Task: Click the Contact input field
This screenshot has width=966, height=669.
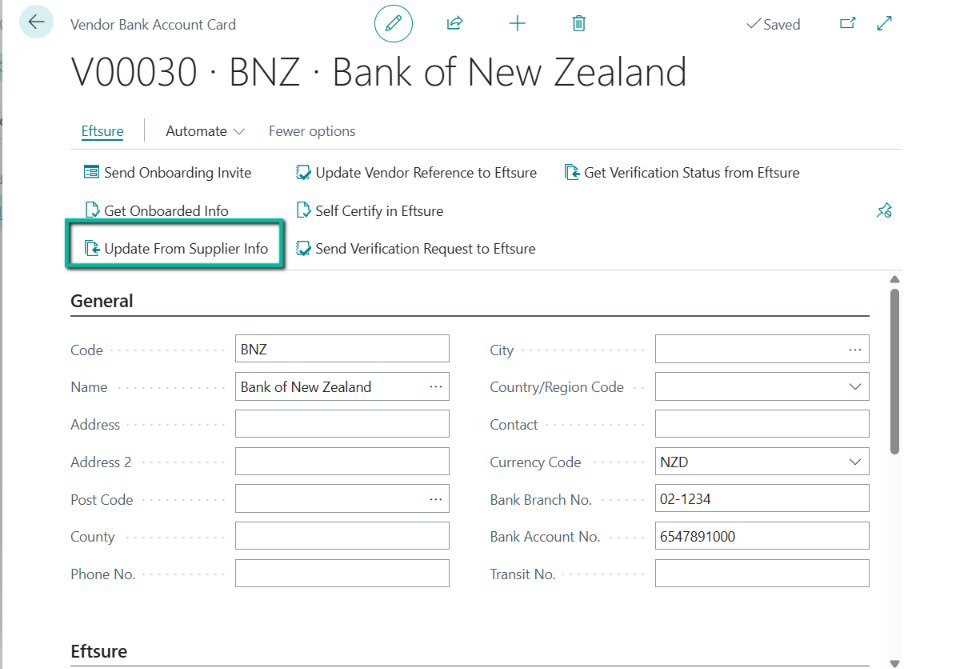Action: pyautogui.click(x=762, y=424)
